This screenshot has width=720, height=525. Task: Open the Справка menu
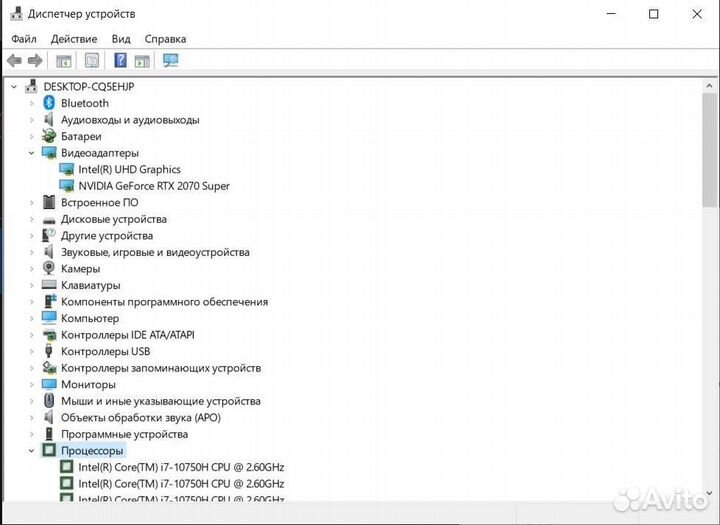click(165, 39)
